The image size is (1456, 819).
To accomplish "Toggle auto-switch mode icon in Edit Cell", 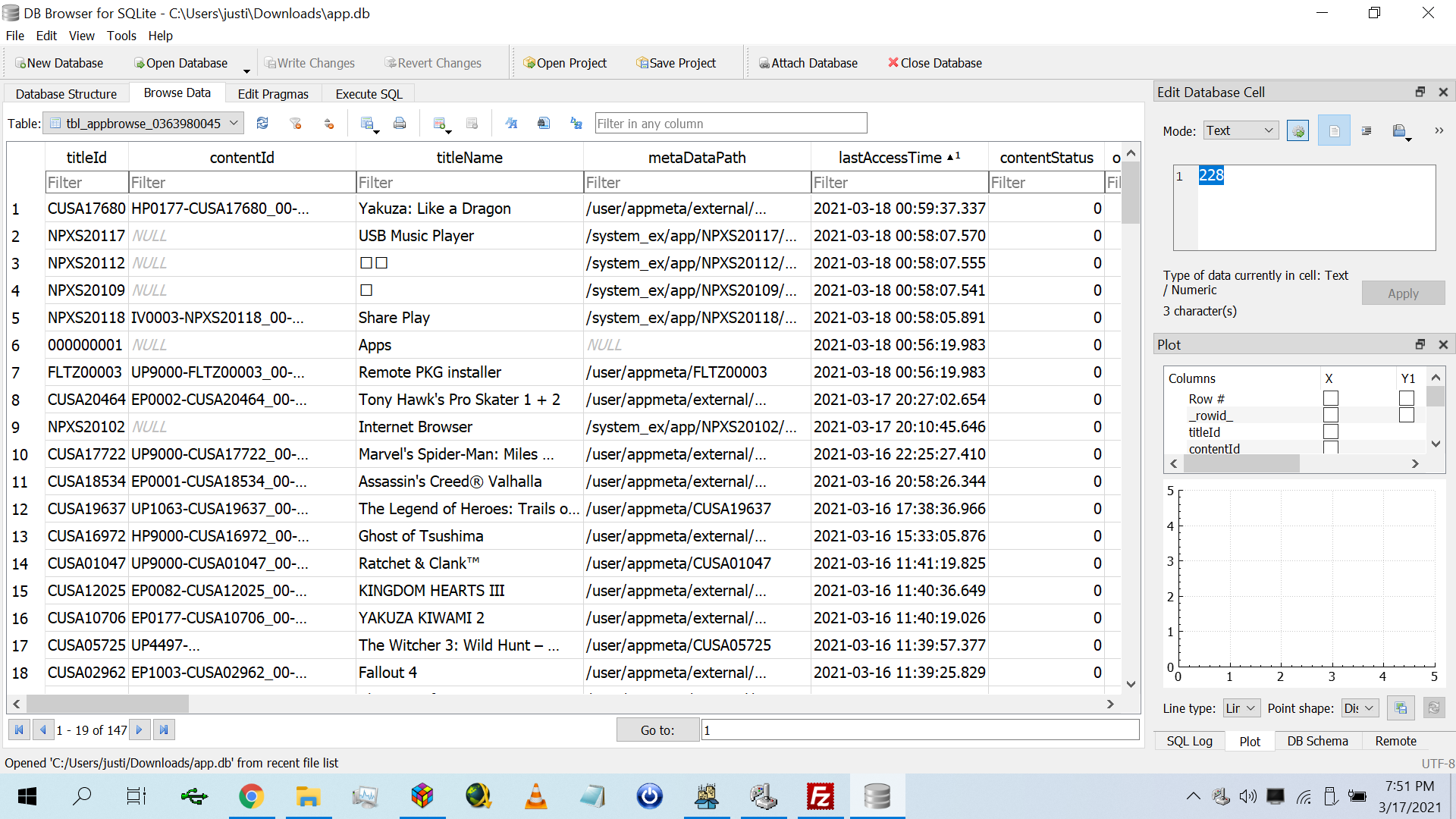I will click(1298, 130).
